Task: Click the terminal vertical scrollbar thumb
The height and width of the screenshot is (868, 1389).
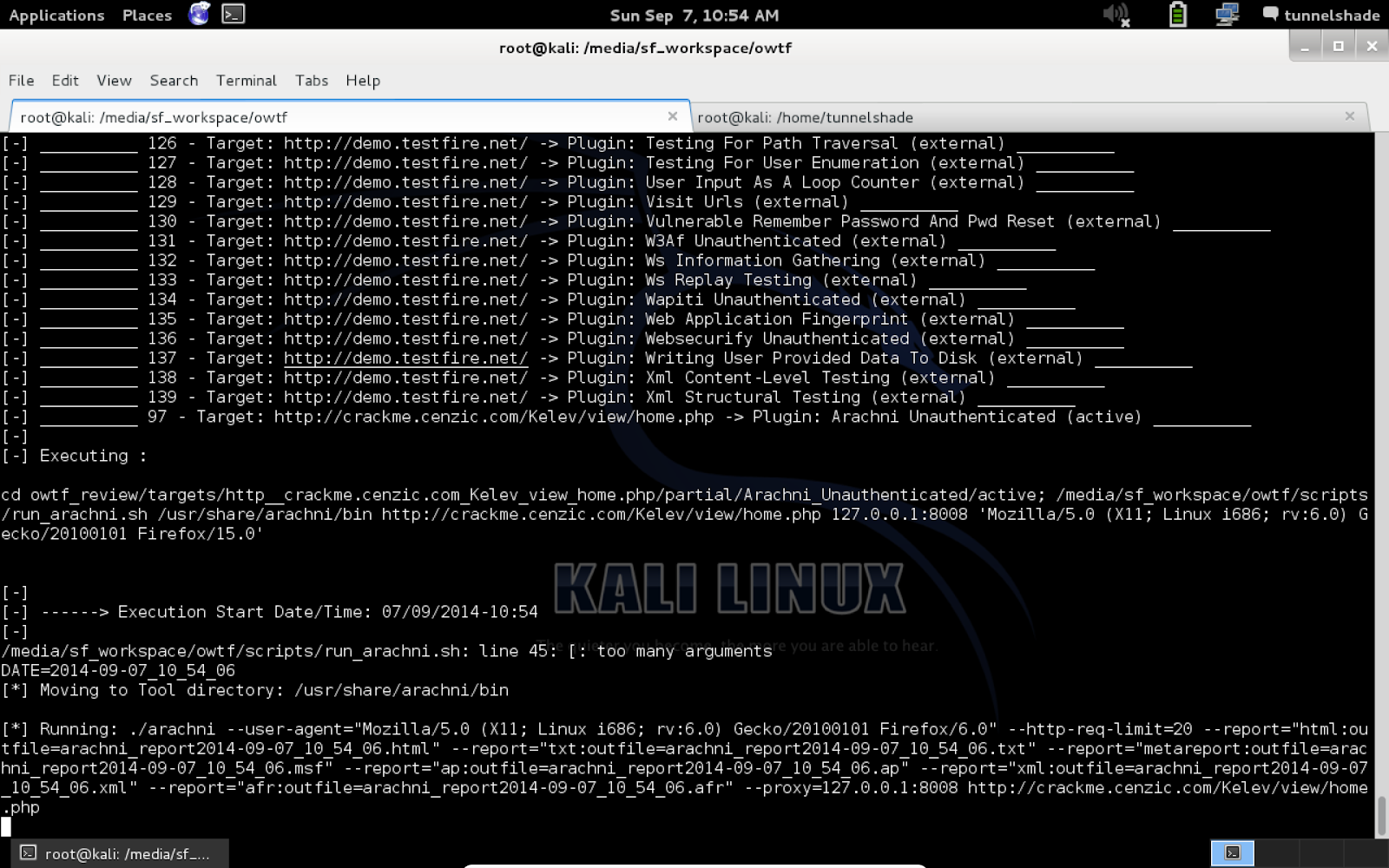Action: click(1381, 816)
